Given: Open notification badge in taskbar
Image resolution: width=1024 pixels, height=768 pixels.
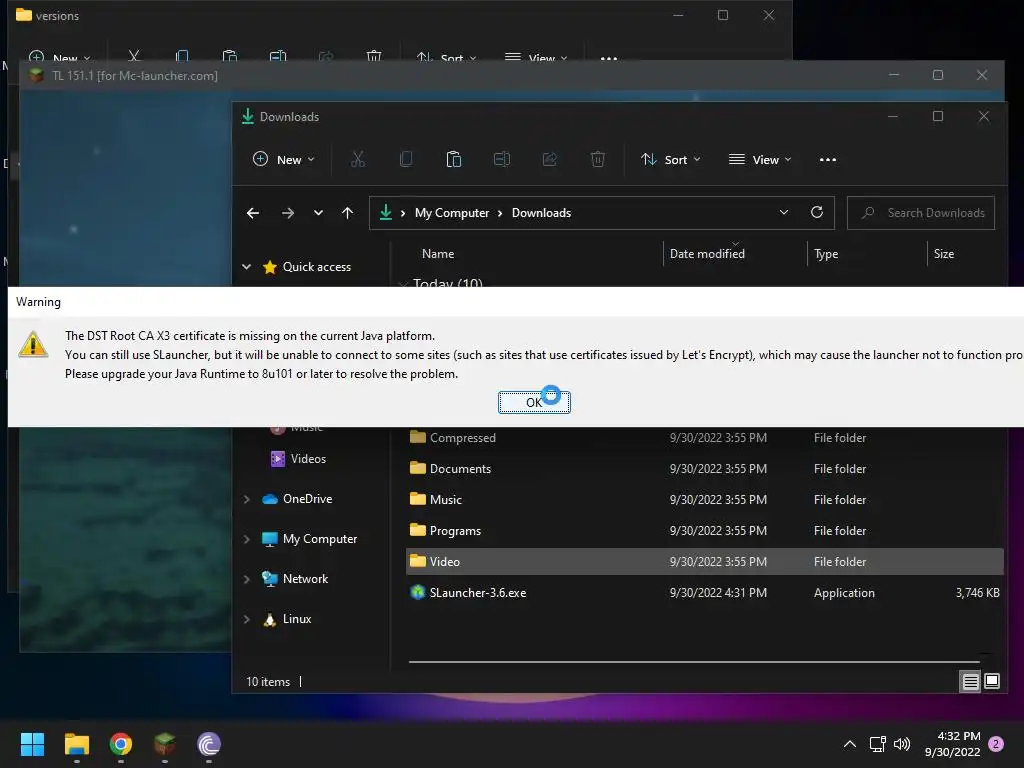Looking at the screenshot, I should 996,744.
